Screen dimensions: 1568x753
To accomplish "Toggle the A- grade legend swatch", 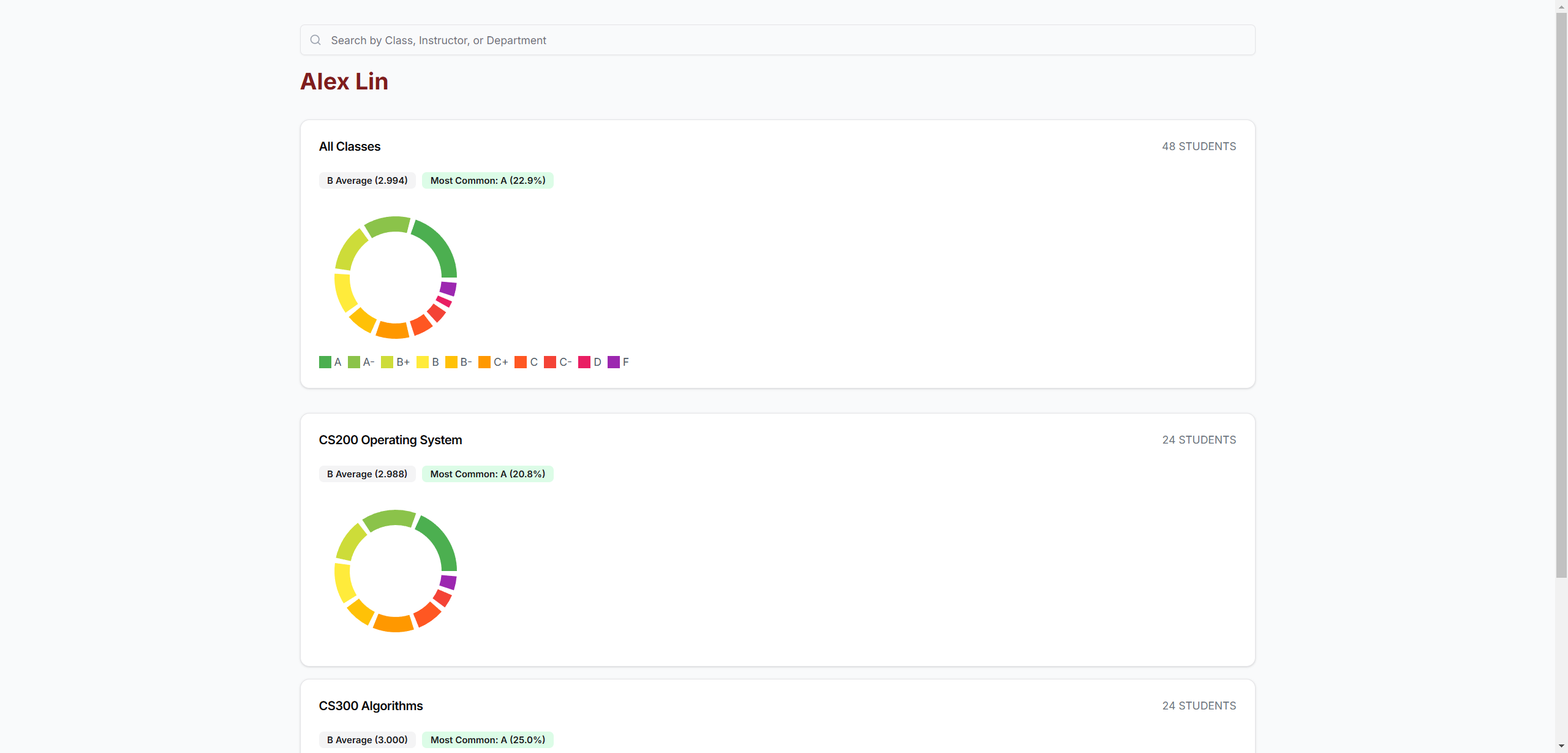I will coord(354,362).
